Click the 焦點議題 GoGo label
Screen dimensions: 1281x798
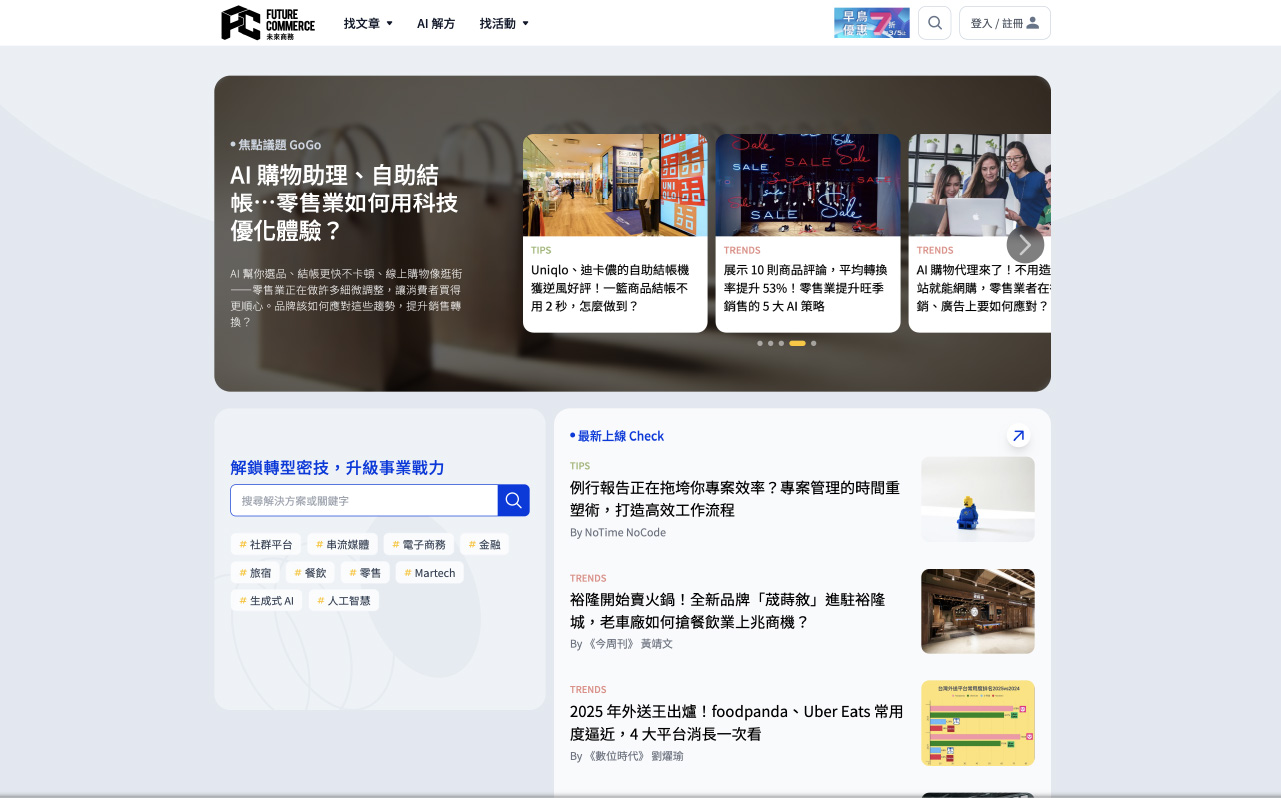coord(276,145)
